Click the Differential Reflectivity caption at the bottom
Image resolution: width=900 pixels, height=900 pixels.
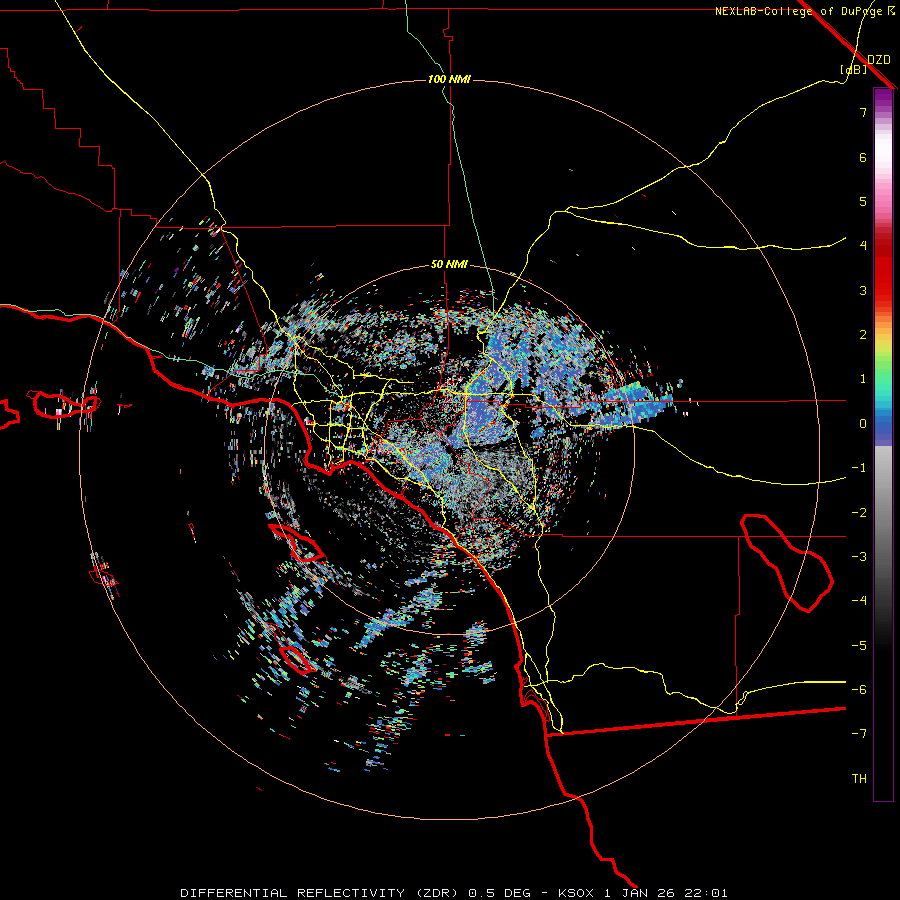(x=454, y=893)
